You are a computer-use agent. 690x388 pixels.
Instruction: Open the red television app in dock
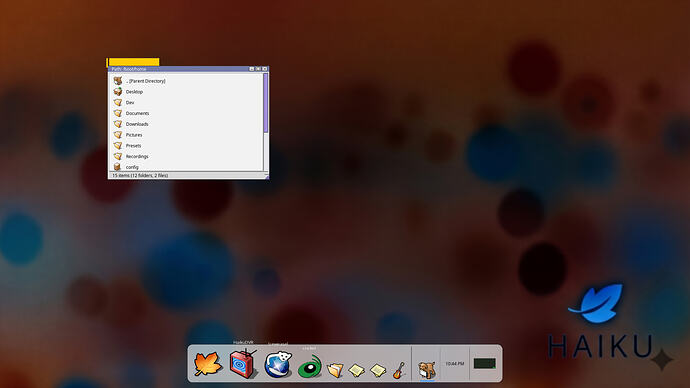pos(242,363)
